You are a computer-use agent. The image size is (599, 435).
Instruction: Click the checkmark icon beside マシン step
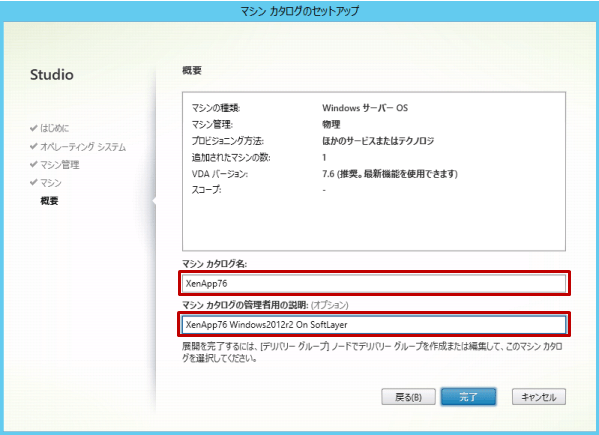[34, 183]
